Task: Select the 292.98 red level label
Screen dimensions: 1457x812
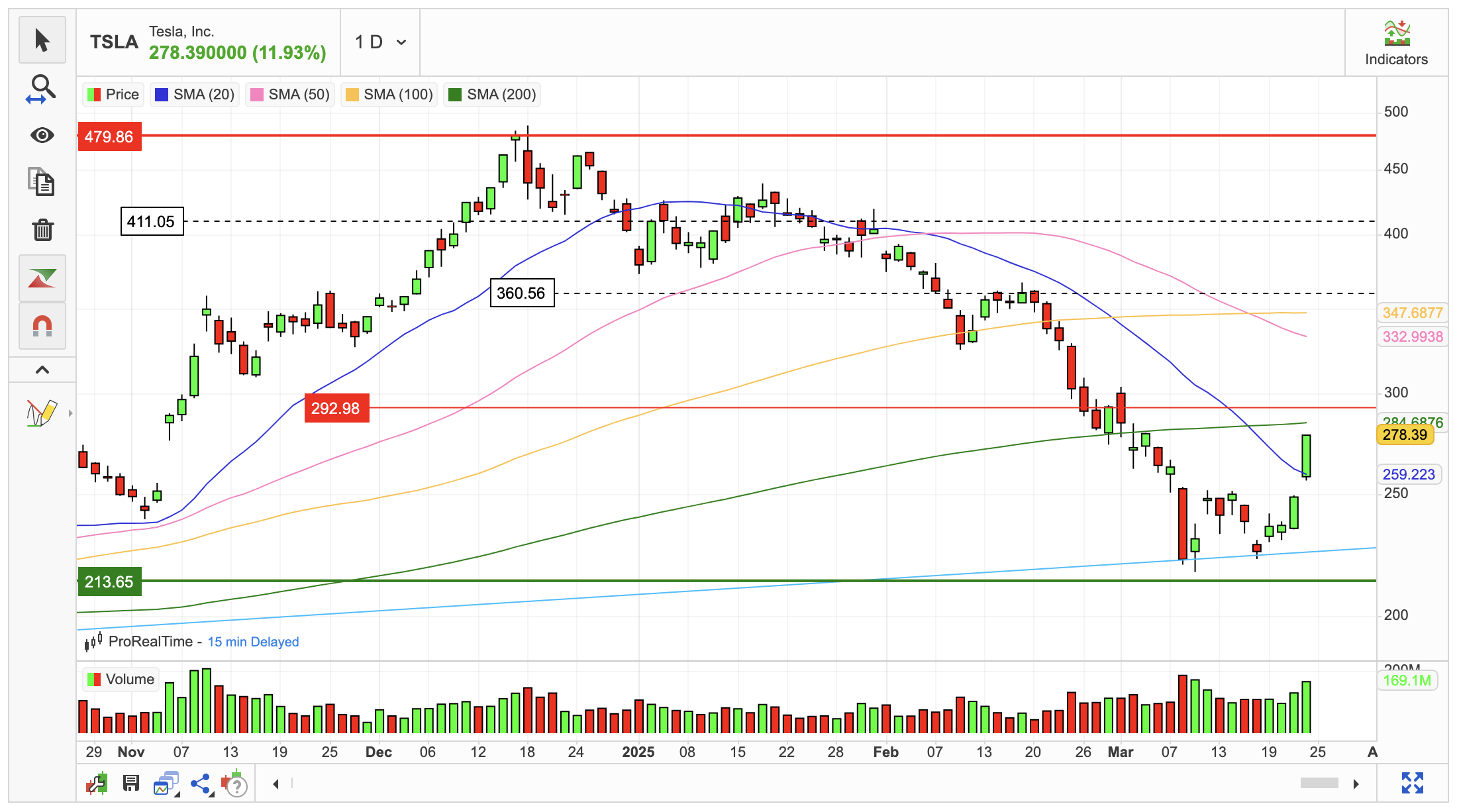Action: [336, 408]
